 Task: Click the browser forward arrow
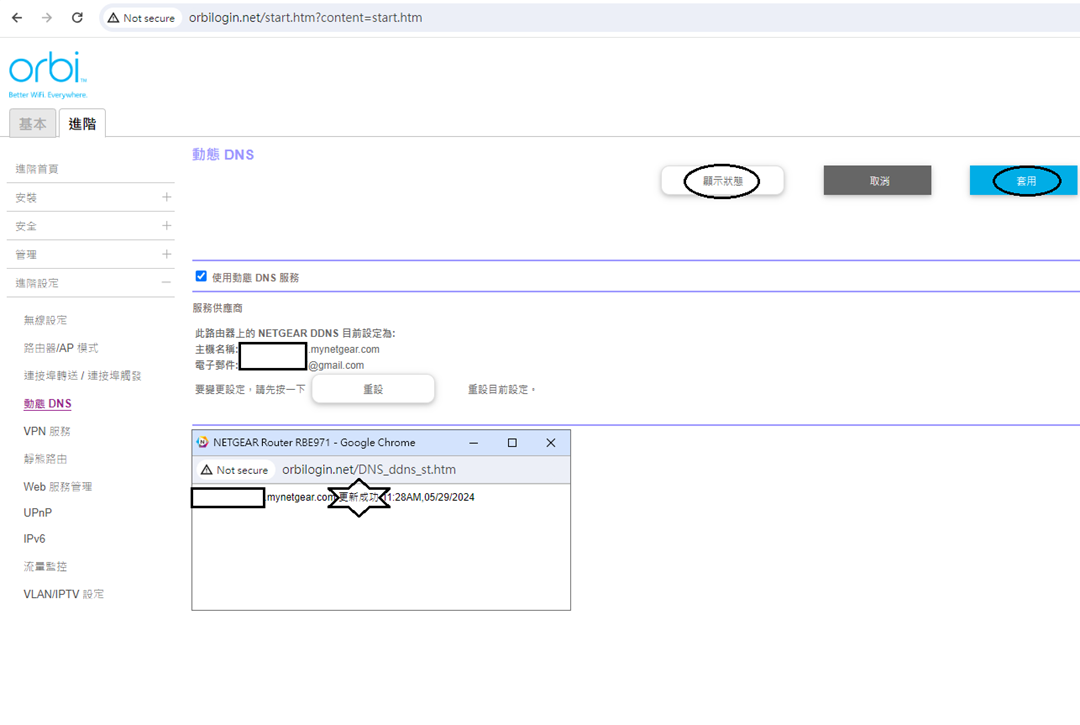[47, 18]
